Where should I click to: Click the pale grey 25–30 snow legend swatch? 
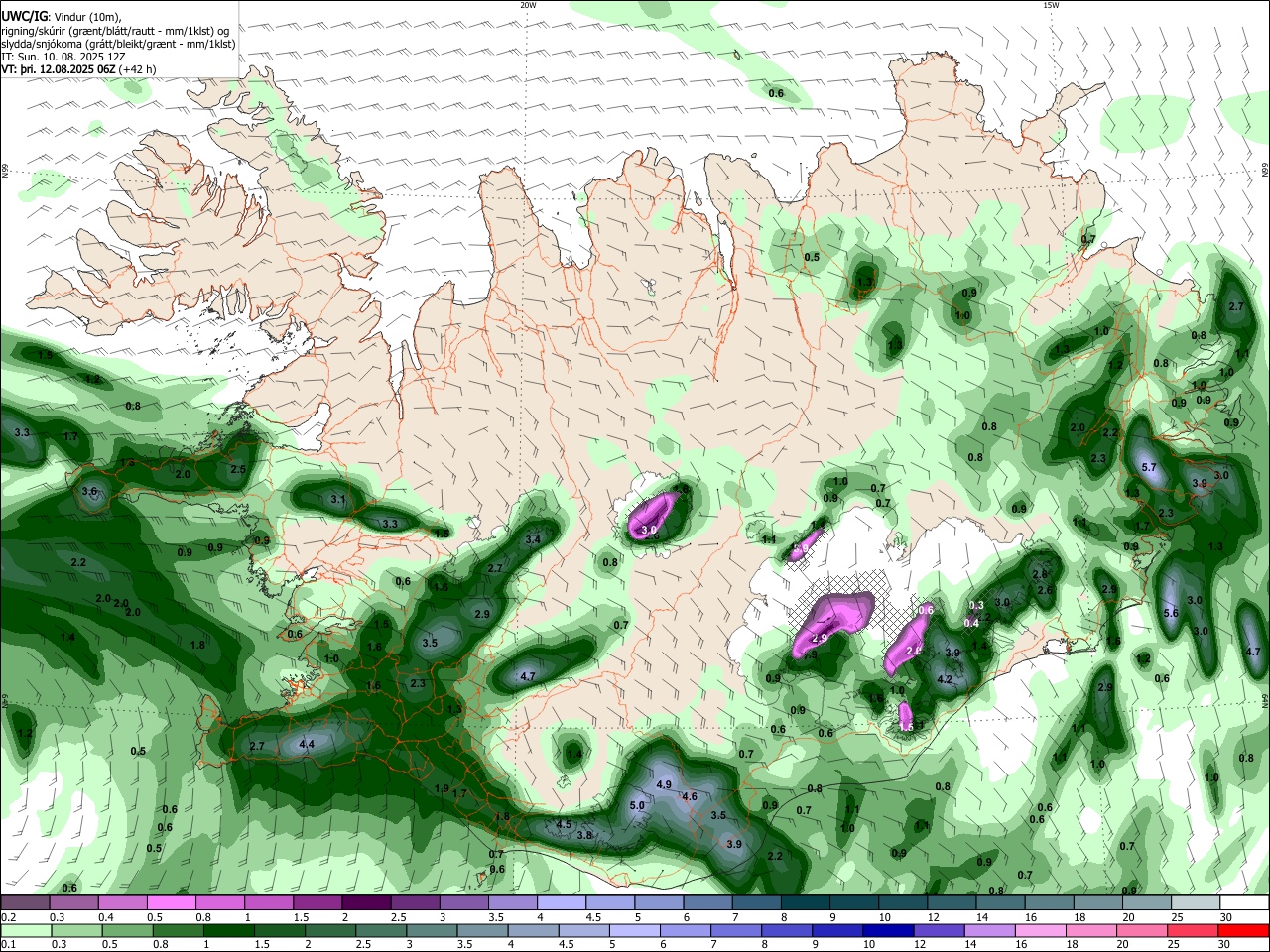tap(1196, 902)
